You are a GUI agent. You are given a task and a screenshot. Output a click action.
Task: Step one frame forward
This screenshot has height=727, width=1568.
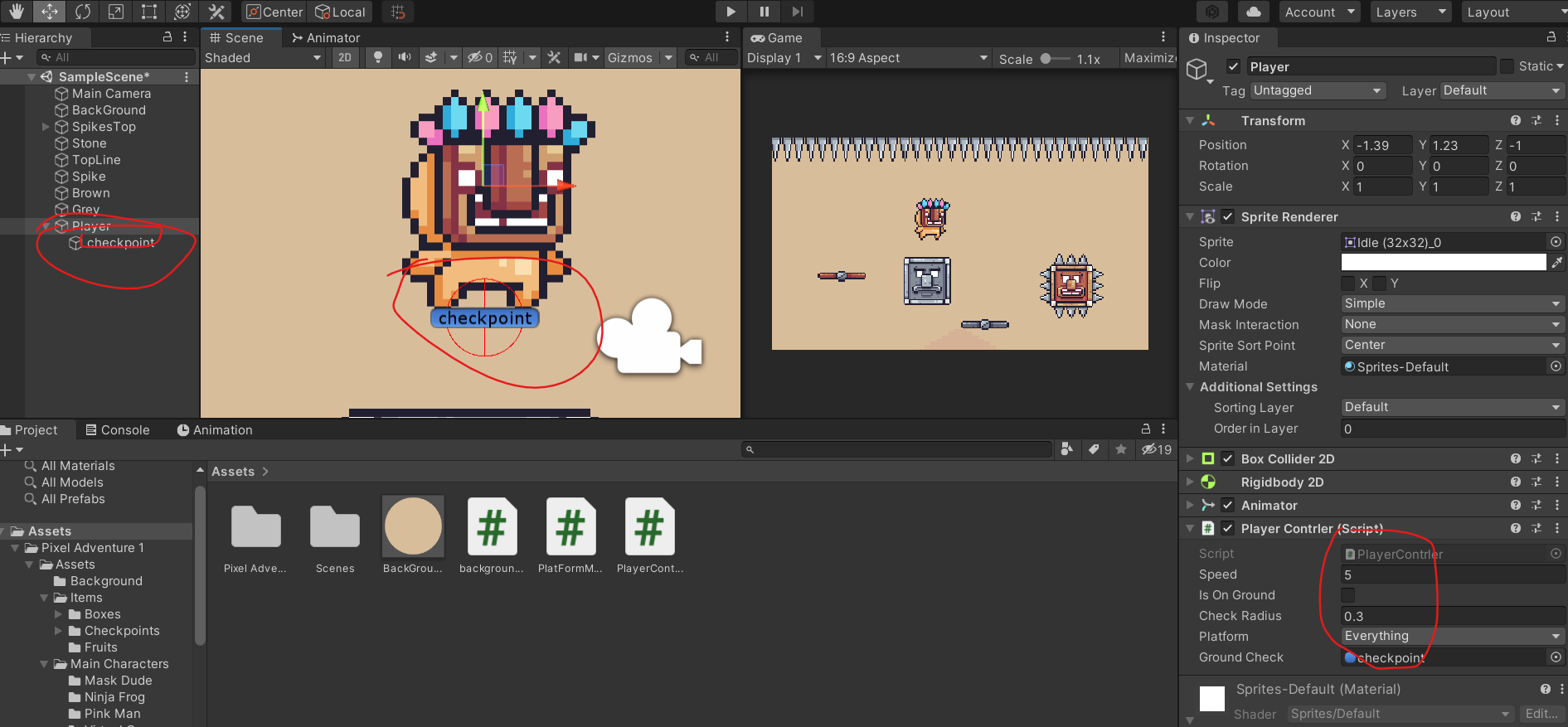point(797,12)
